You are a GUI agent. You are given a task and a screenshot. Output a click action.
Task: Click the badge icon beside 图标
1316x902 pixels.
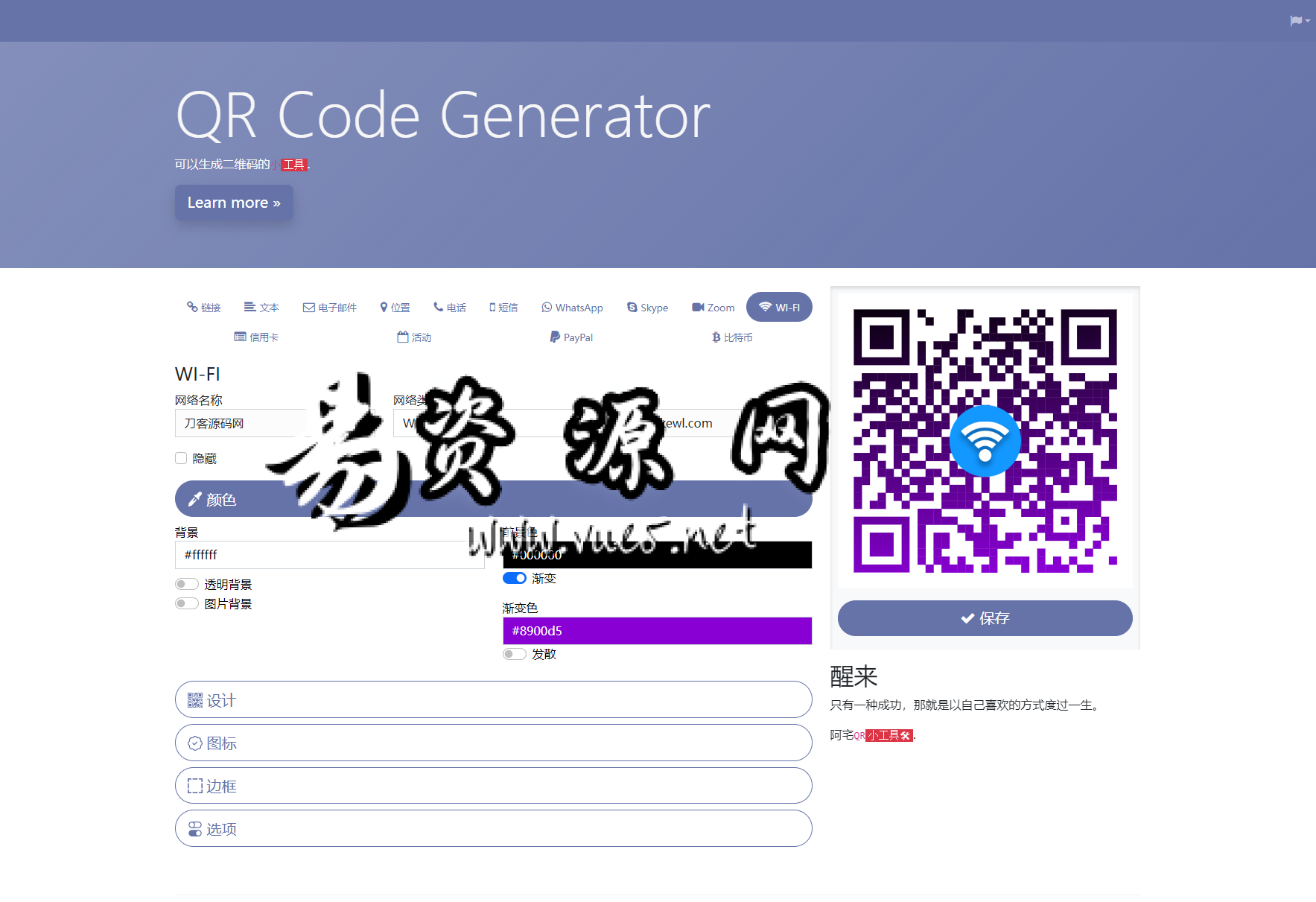(195, 743)
